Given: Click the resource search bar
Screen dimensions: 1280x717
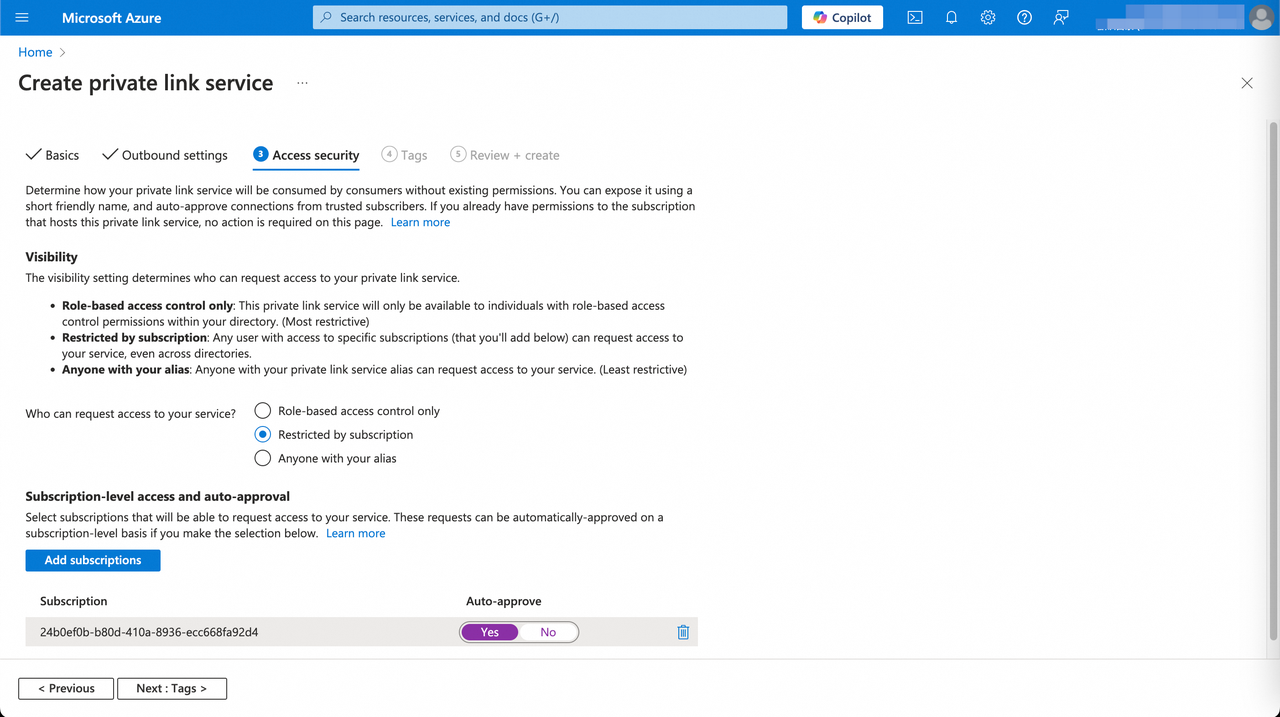Looking at the screenshot, I should (x=548, y=17).
